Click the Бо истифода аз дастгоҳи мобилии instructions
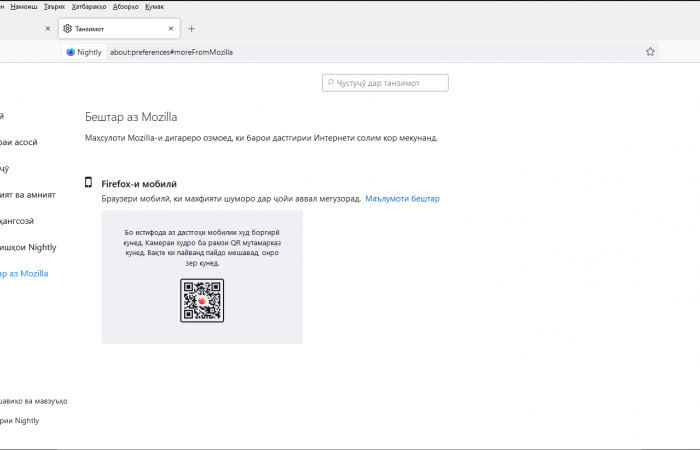 [x=202, y=247]
